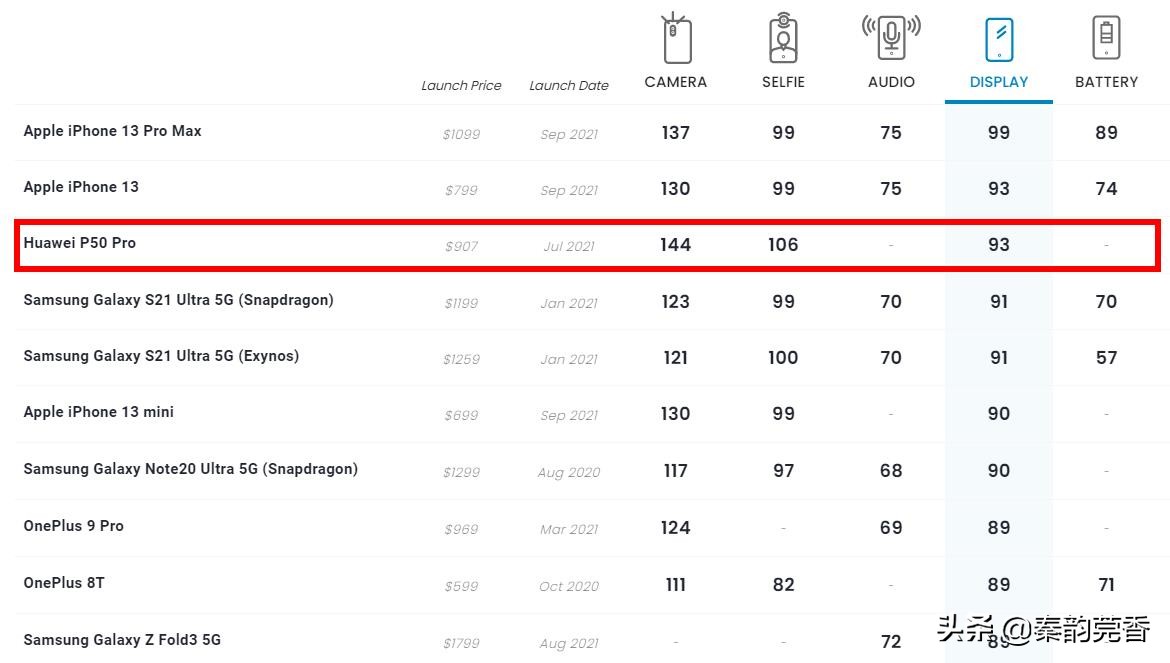Click the Battery category icon
1170x663 pixels.
point(1106,40)
